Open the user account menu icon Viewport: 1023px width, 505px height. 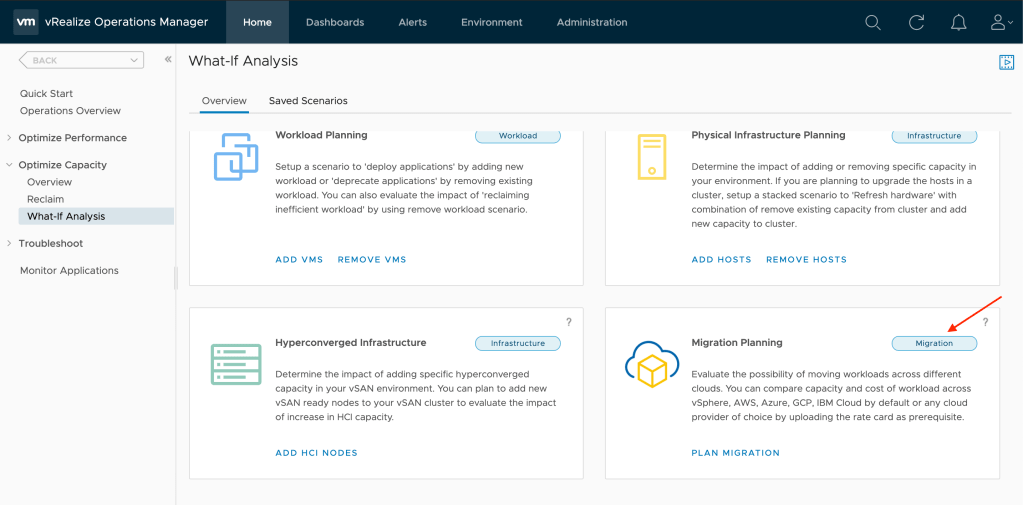coord(999,22)
